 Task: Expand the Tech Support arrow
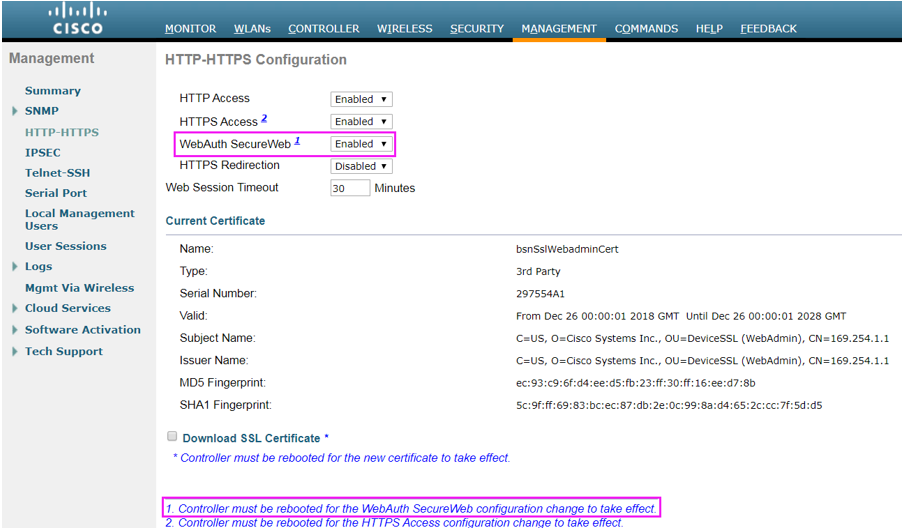click(15, 351)
